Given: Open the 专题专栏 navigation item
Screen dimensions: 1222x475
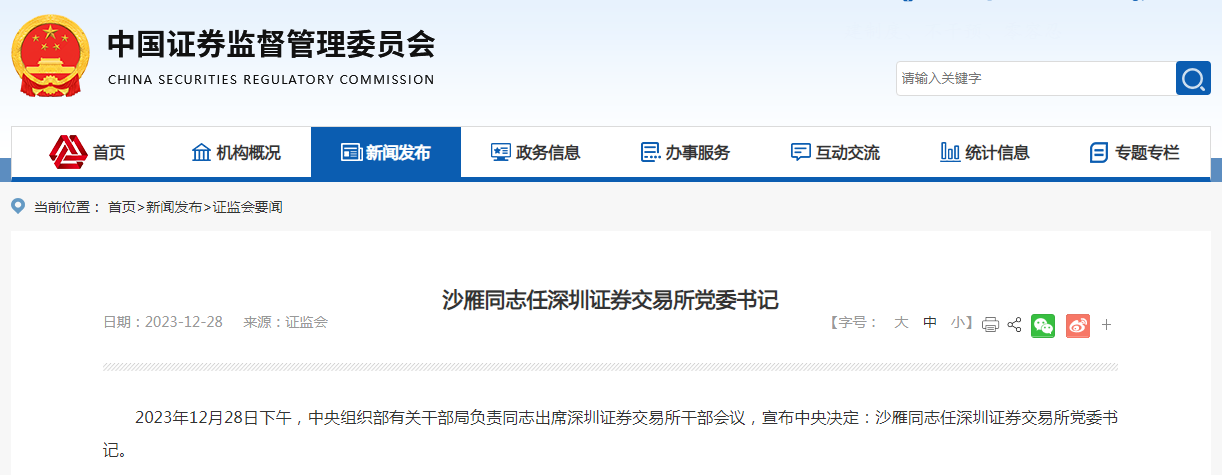Looking at the screenshot, I should point(1135,153).
